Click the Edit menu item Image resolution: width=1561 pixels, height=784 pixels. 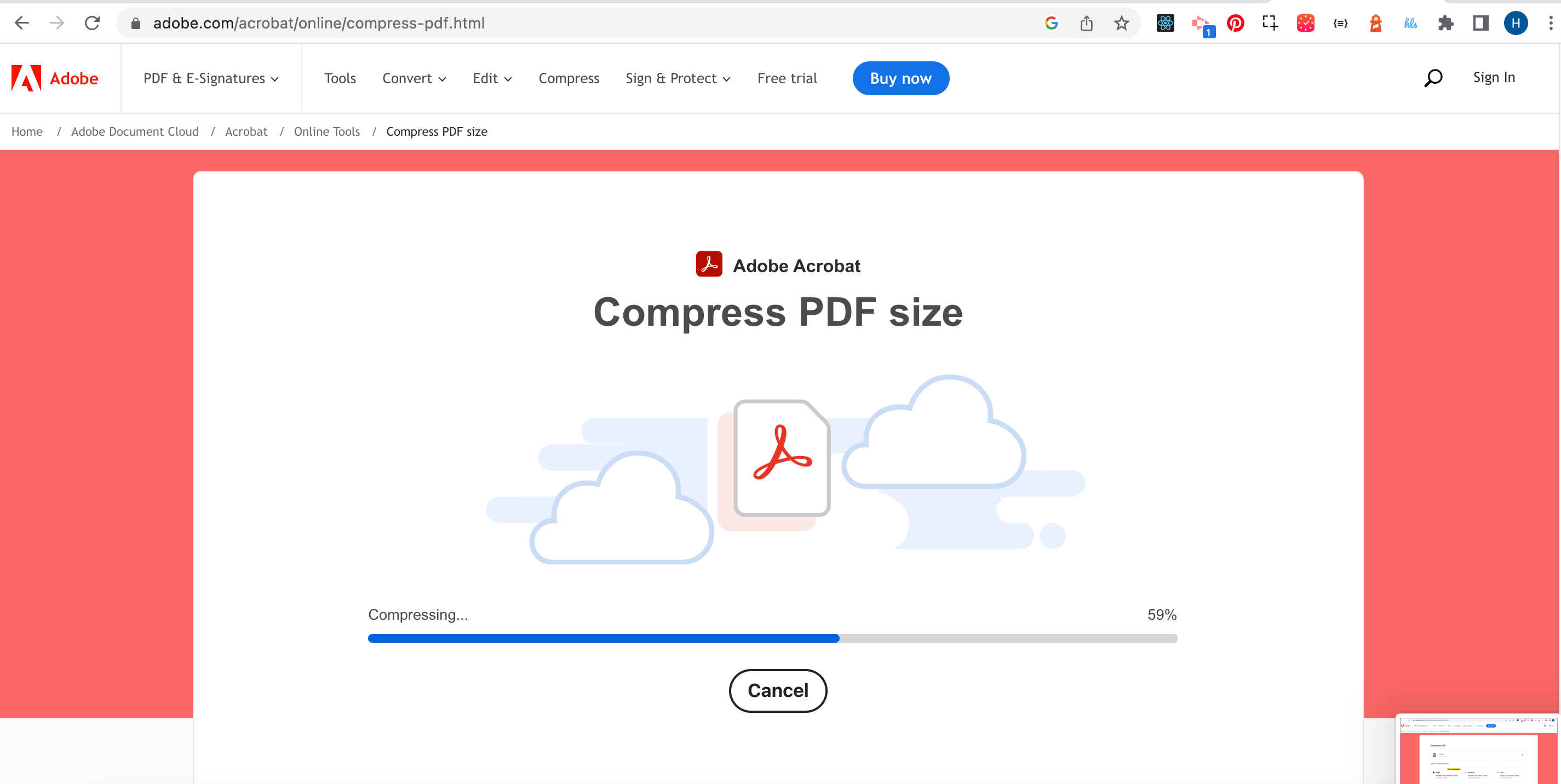491,78
